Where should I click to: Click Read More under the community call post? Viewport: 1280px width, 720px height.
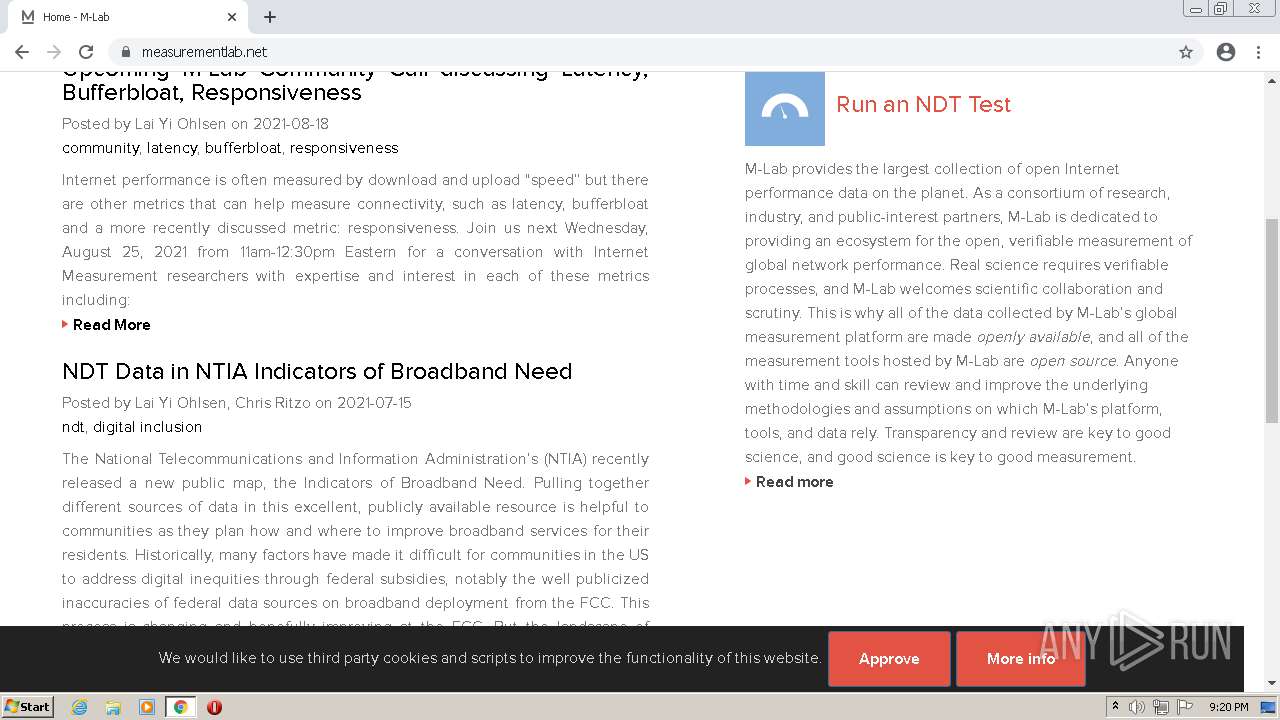pyautogui.click(x=111, y=325)
